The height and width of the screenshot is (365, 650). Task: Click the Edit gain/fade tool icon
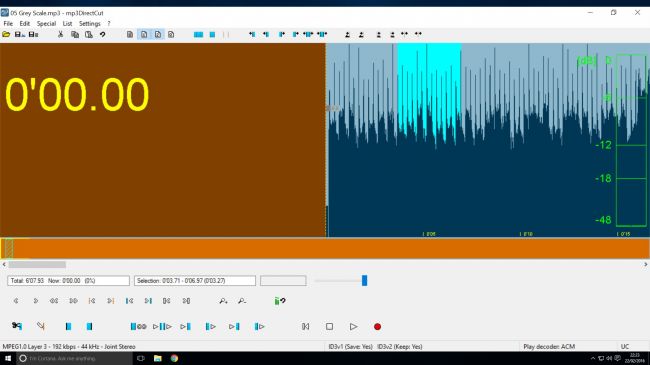coord(41,326)
